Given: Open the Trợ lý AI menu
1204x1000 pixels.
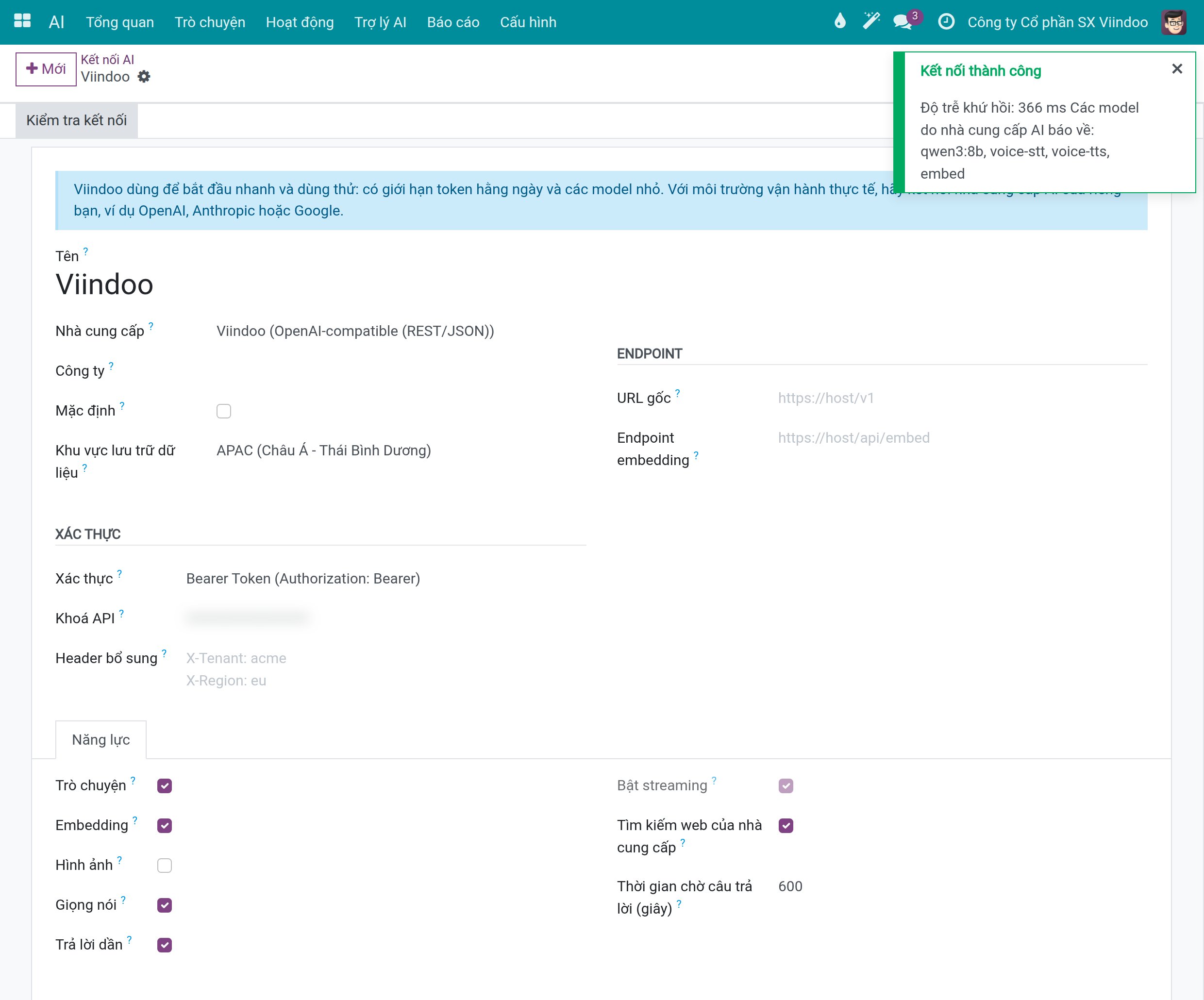Looking at the screenshot, I should (x=380, y=22).
